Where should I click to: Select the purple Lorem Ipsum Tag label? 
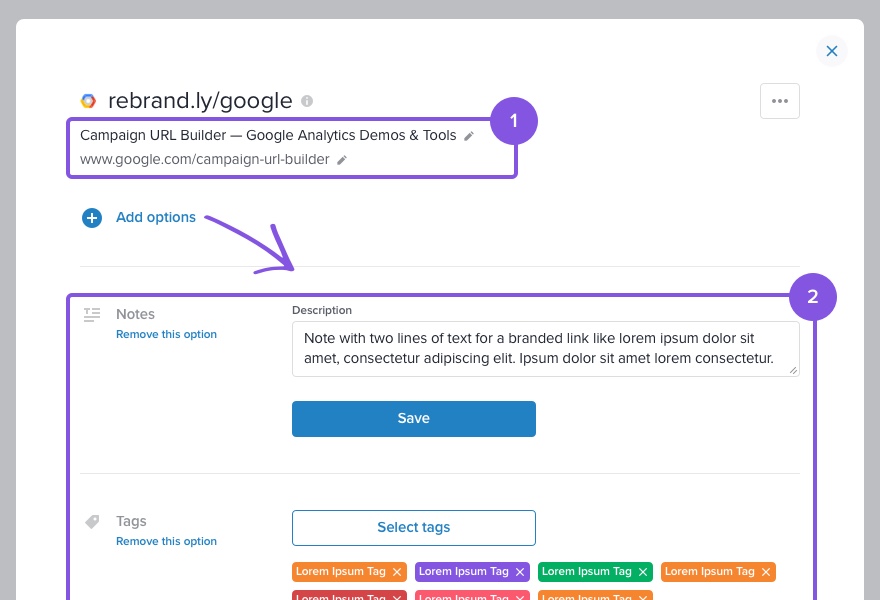[x=464, y=571]
